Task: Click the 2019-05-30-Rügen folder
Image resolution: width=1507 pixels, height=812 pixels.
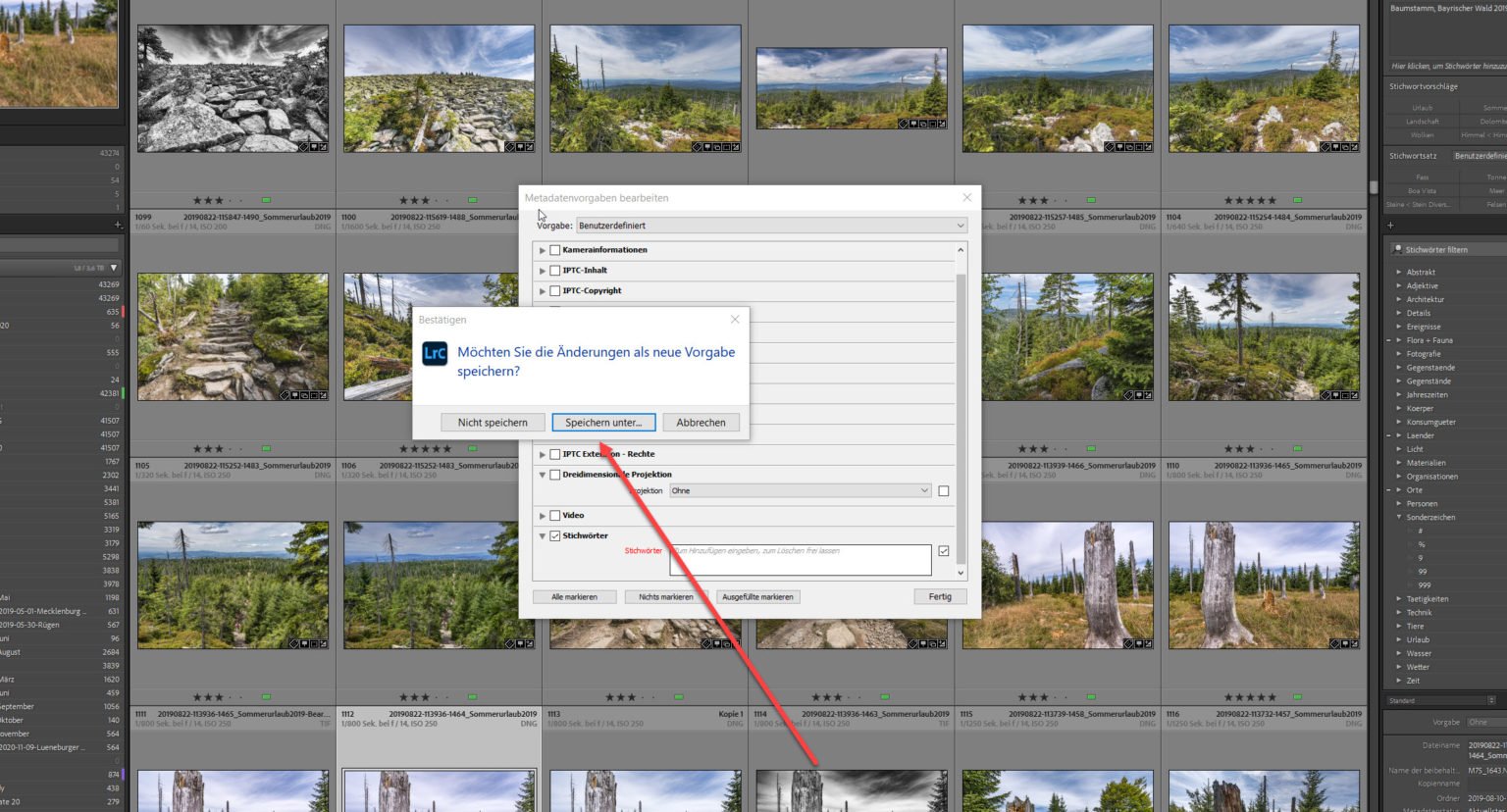Action: 29,625
